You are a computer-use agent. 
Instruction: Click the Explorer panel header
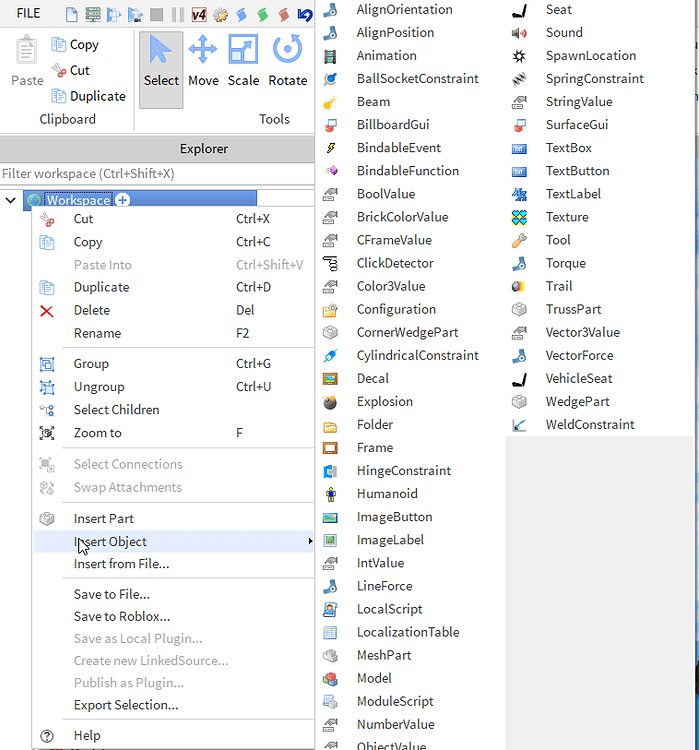point(157,149)
